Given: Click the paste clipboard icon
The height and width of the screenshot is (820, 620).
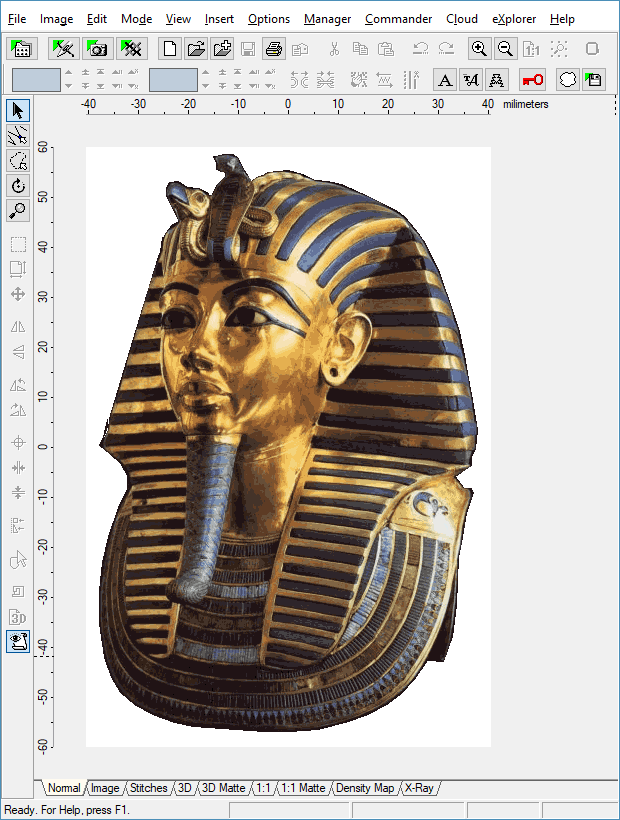Looking at the screenshot, I should pos(385,49).
